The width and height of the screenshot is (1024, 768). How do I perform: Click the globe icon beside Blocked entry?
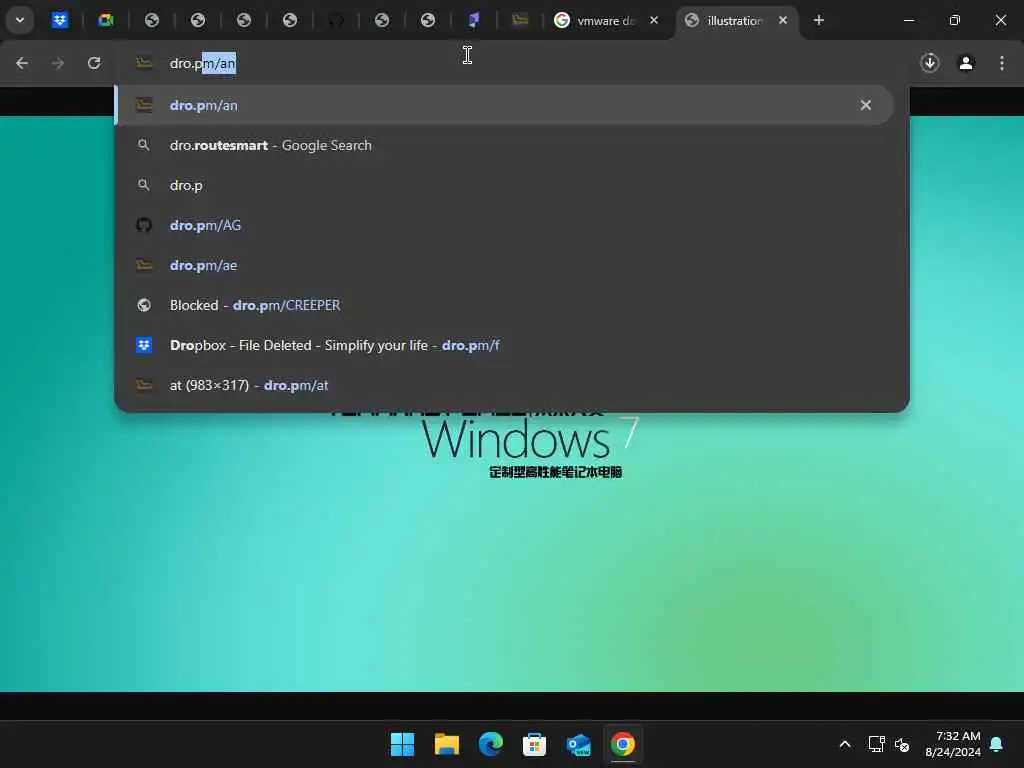(x=144, y=305)
